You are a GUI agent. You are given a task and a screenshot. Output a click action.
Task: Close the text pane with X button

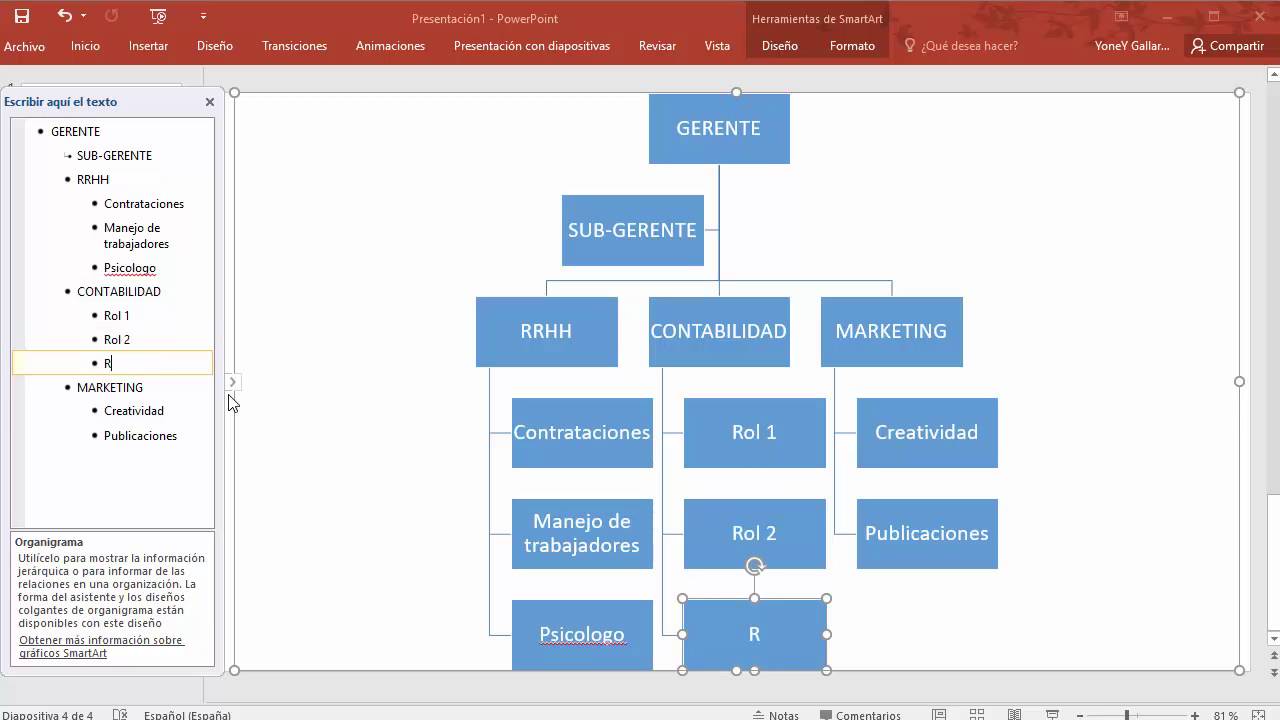[x=210, y=102]
